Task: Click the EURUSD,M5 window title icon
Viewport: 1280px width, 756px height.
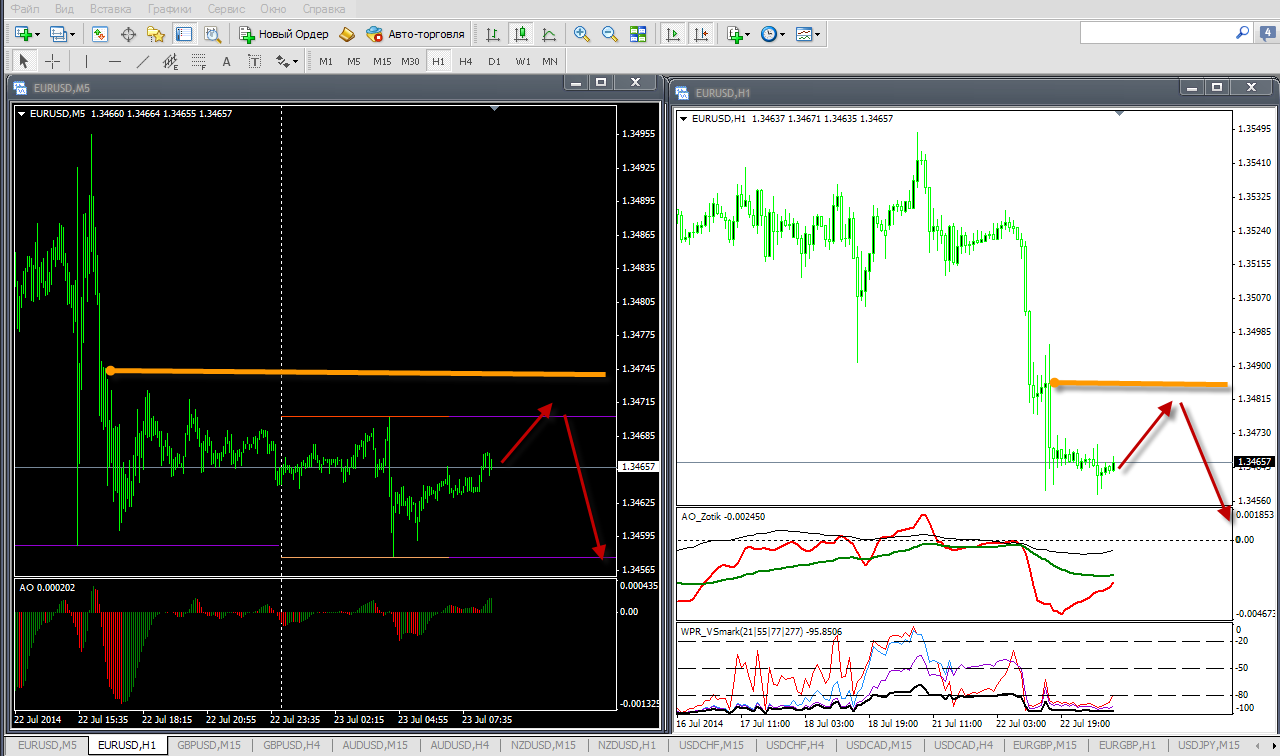Action: tap(19, 88)
